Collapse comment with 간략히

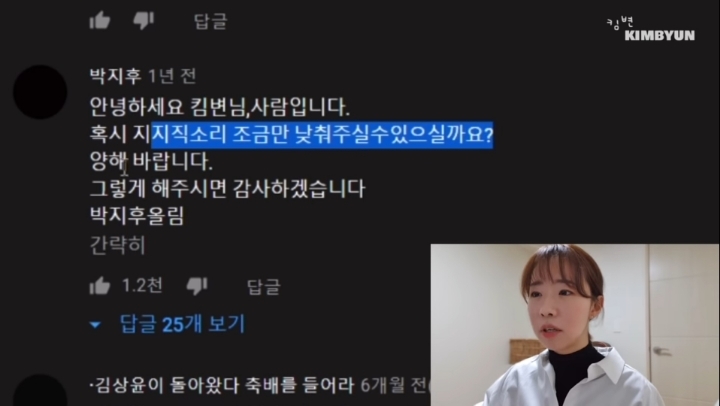pos(118,245)
